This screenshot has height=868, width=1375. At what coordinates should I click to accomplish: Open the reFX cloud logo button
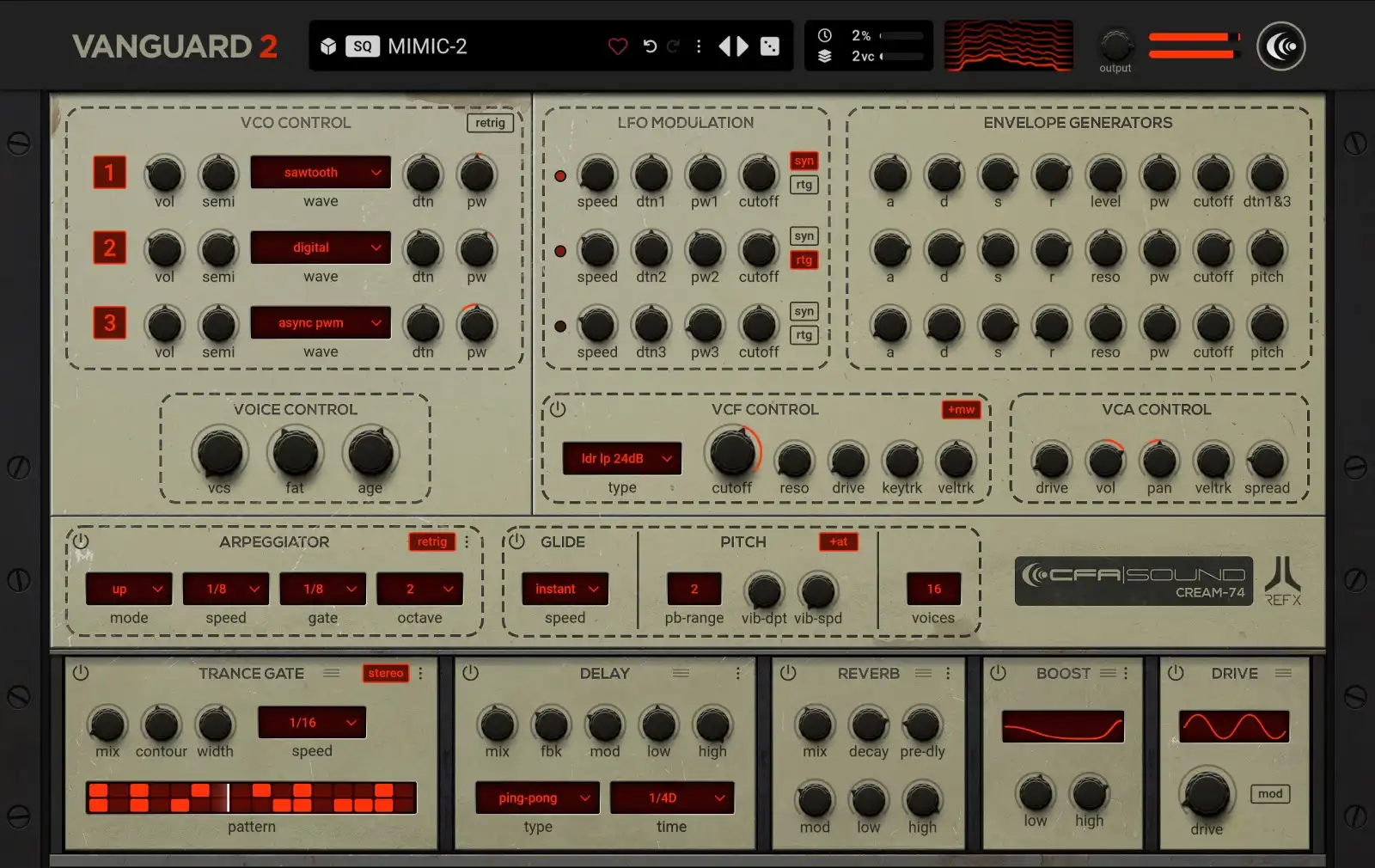pyautogui.click(x=1281, y=46)
